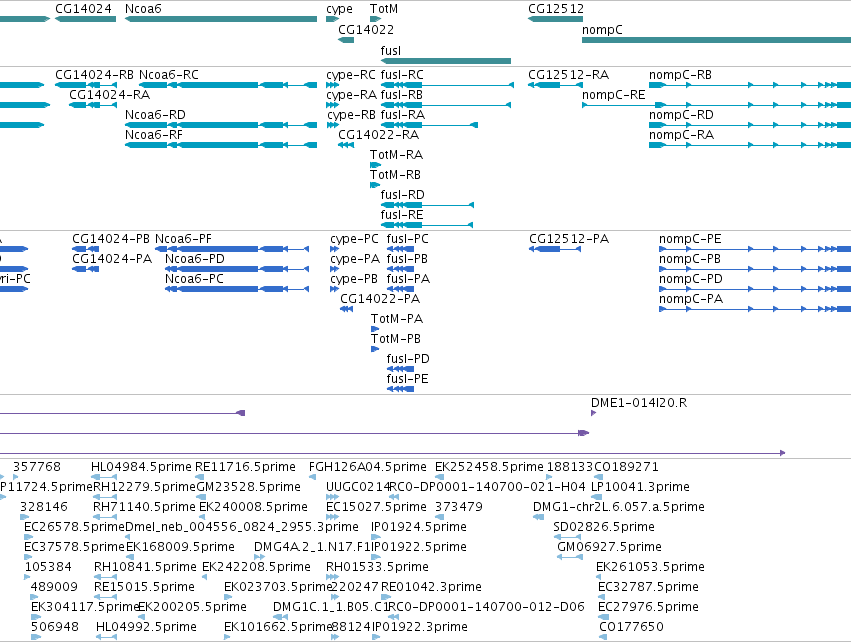Click the nompC gene label
851x642 pixels.
[602, 30]
